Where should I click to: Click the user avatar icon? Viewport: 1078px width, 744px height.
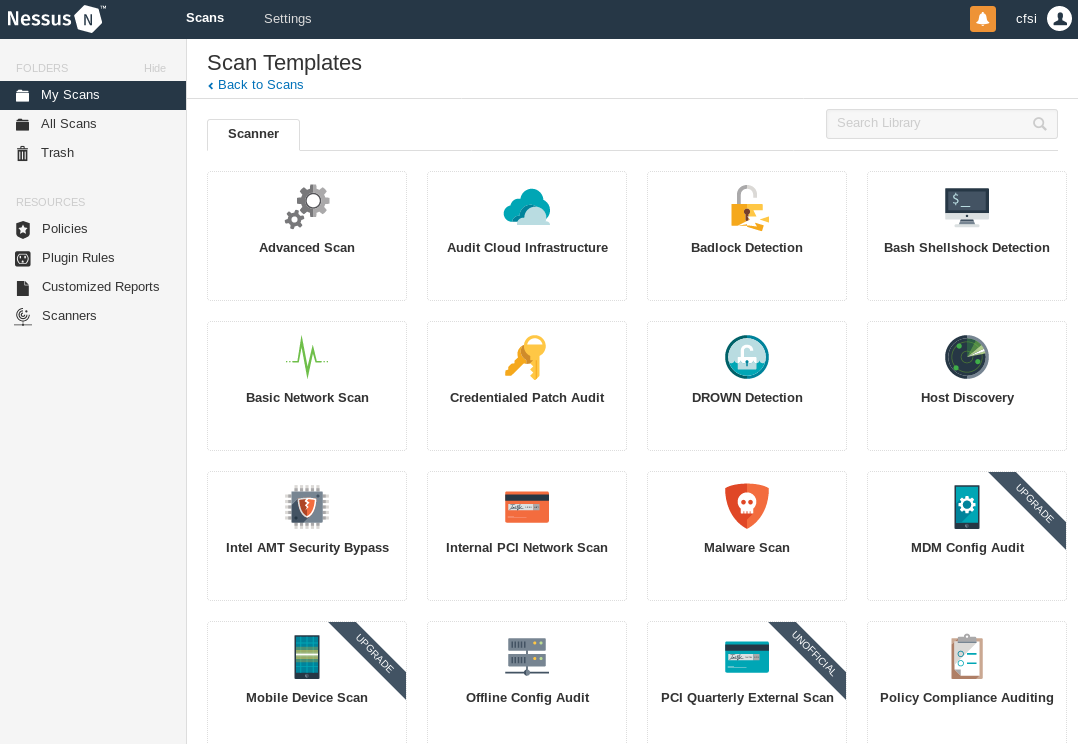pos(1059,19)
